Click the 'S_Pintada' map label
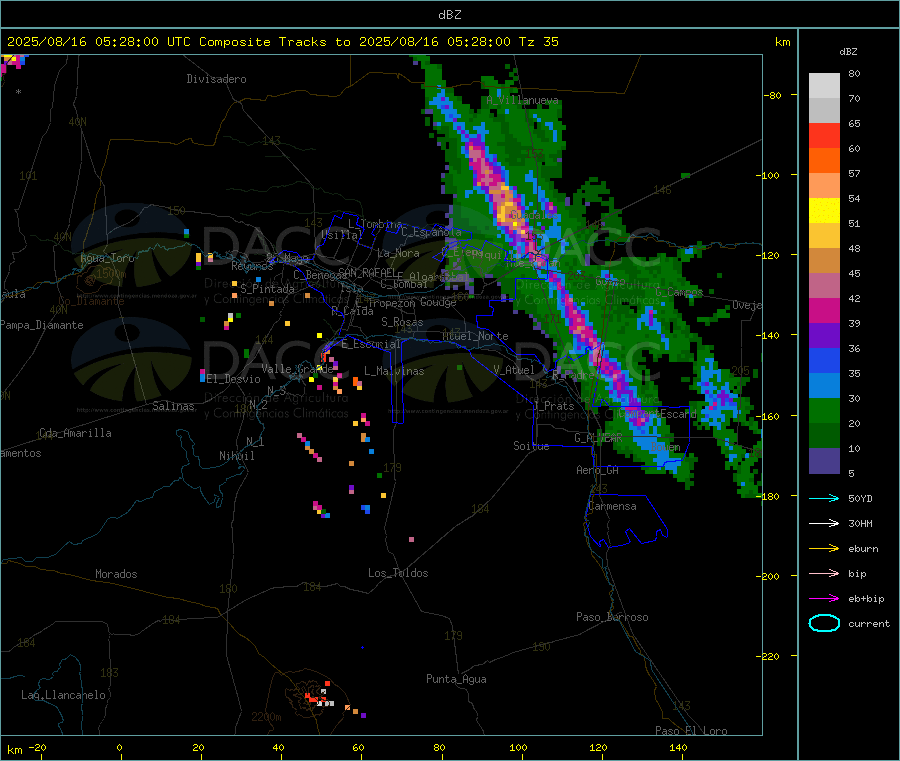This screenshot has width=900, height=761. (x=267, y=289)
